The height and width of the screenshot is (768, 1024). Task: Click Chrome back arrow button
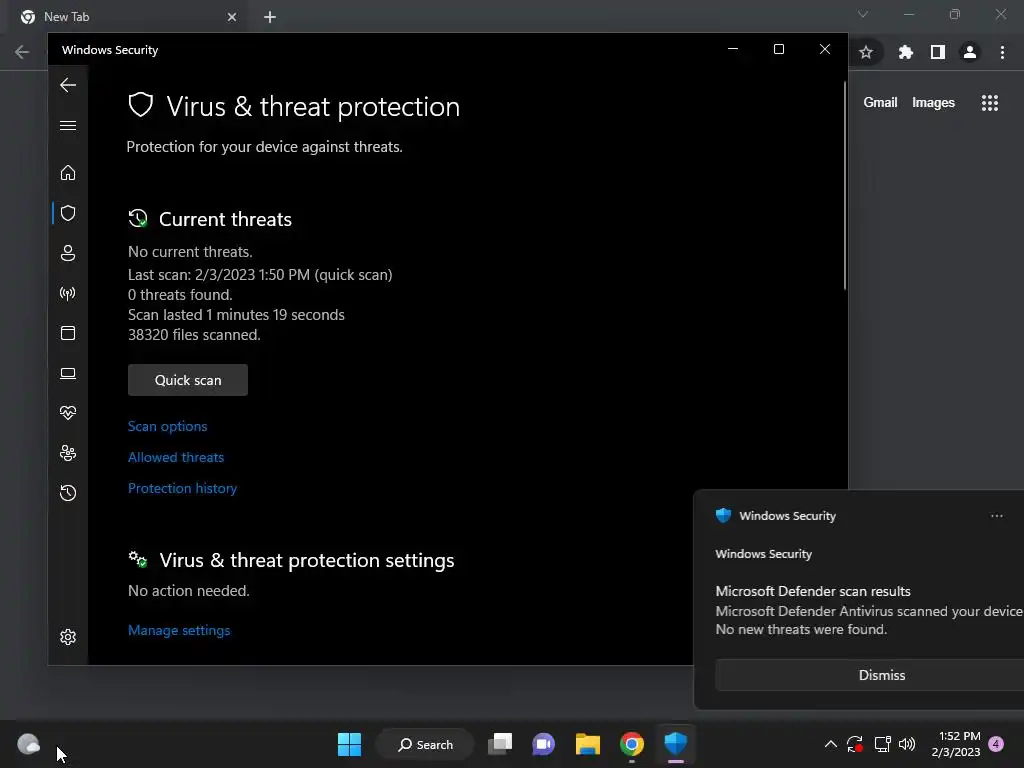(22, 52)
